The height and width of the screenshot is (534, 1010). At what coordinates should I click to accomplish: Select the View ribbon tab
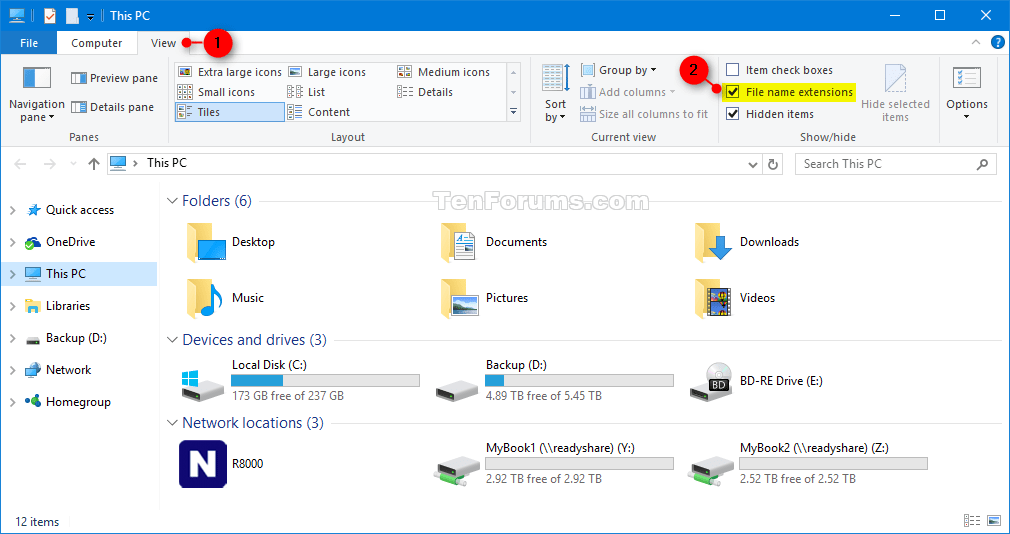[x=164, y=43]
